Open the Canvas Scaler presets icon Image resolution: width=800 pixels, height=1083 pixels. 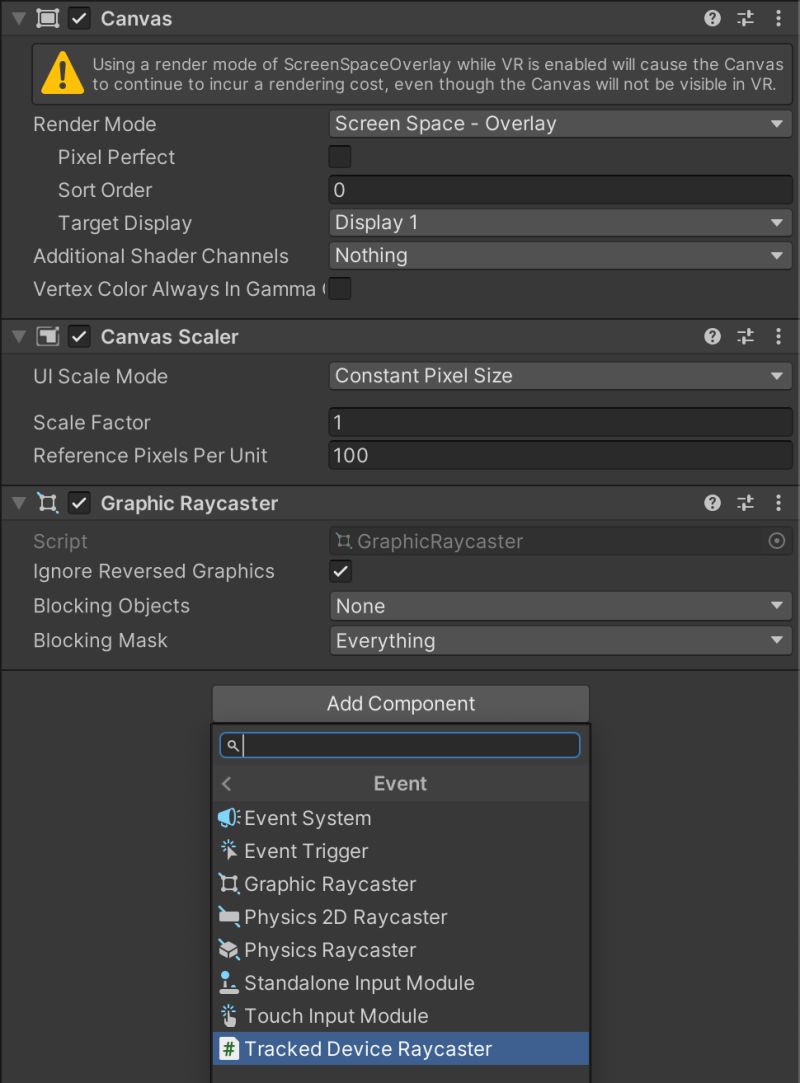(744, 336)
